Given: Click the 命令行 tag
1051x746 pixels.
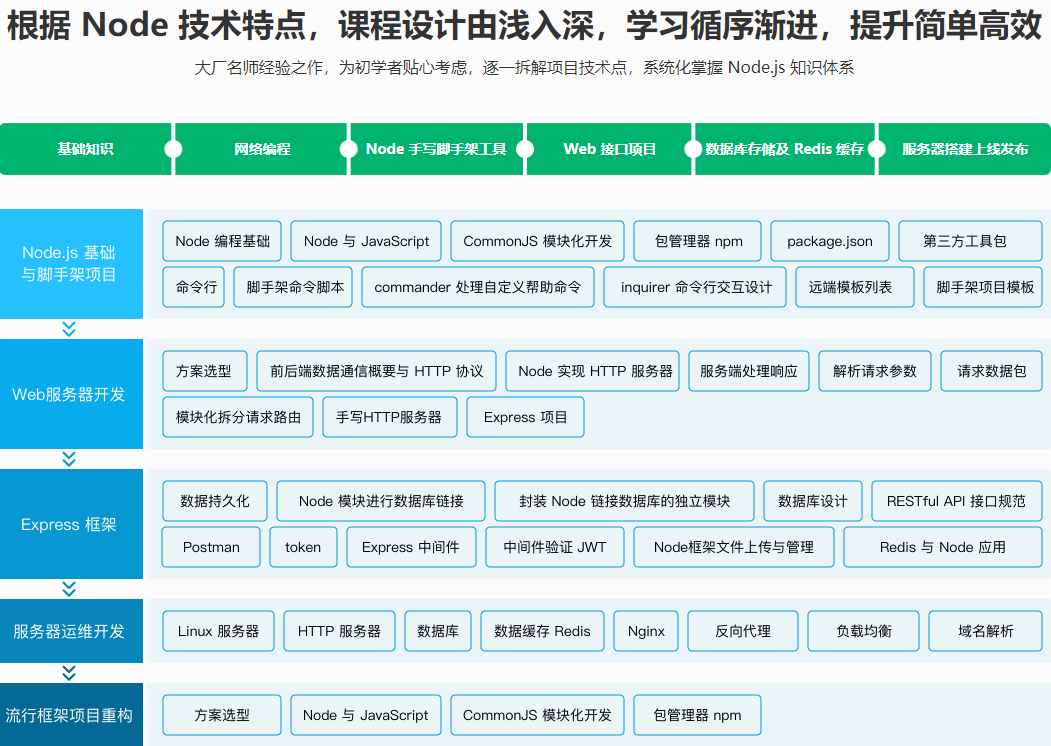Looking at the screenshot, I should (x=193, y=287).
